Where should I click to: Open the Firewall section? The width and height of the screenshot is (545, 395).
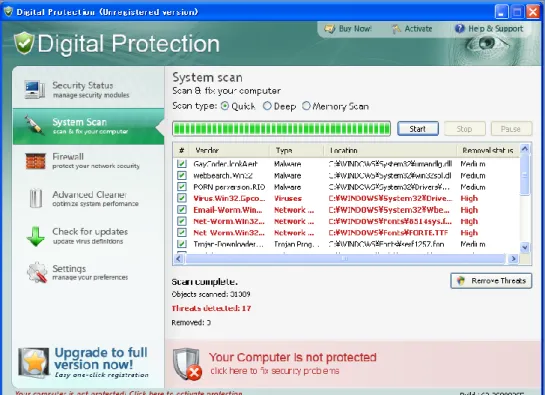(x=88, y=161)
